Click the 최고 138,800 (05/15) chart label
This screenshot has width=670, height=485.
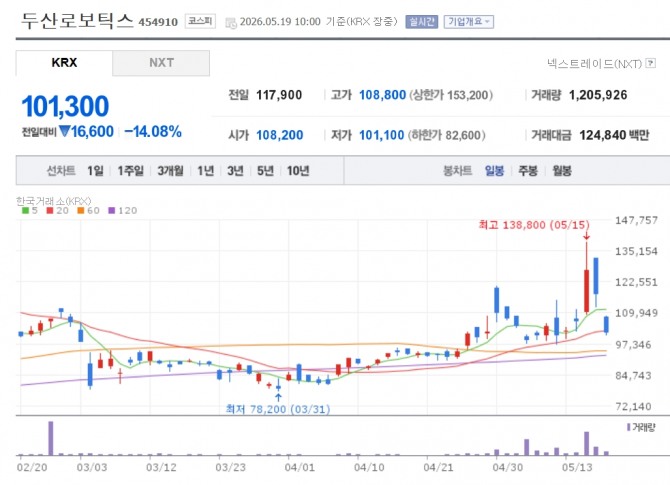(x=534, y=225)
